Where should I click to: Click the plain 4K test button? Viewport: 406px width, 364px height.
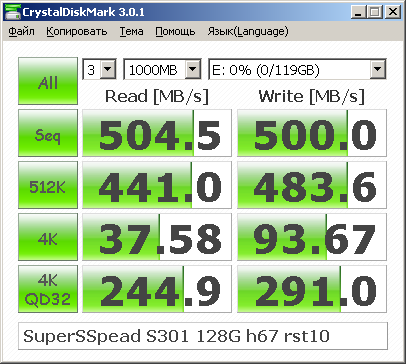pyautogui.click(x=48, y=237)
